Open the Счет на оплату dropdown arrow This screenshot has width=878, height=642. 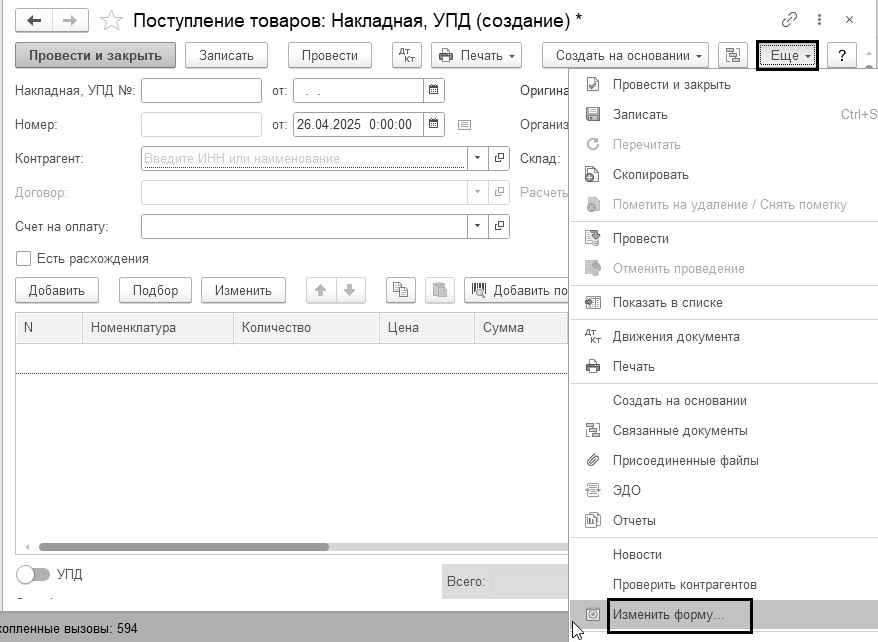(478, 226)
